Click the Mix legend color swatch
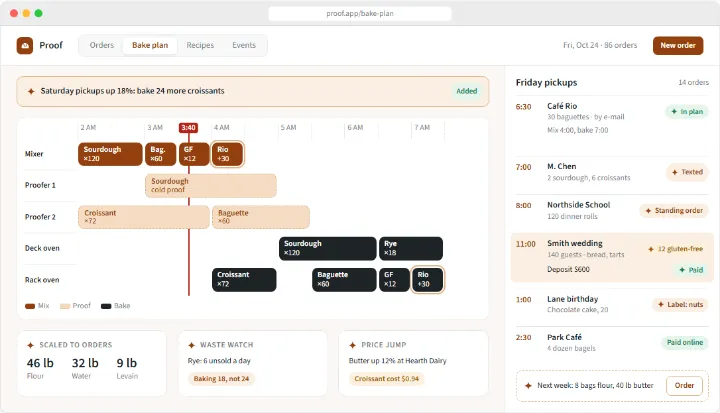 pos(30,306)
